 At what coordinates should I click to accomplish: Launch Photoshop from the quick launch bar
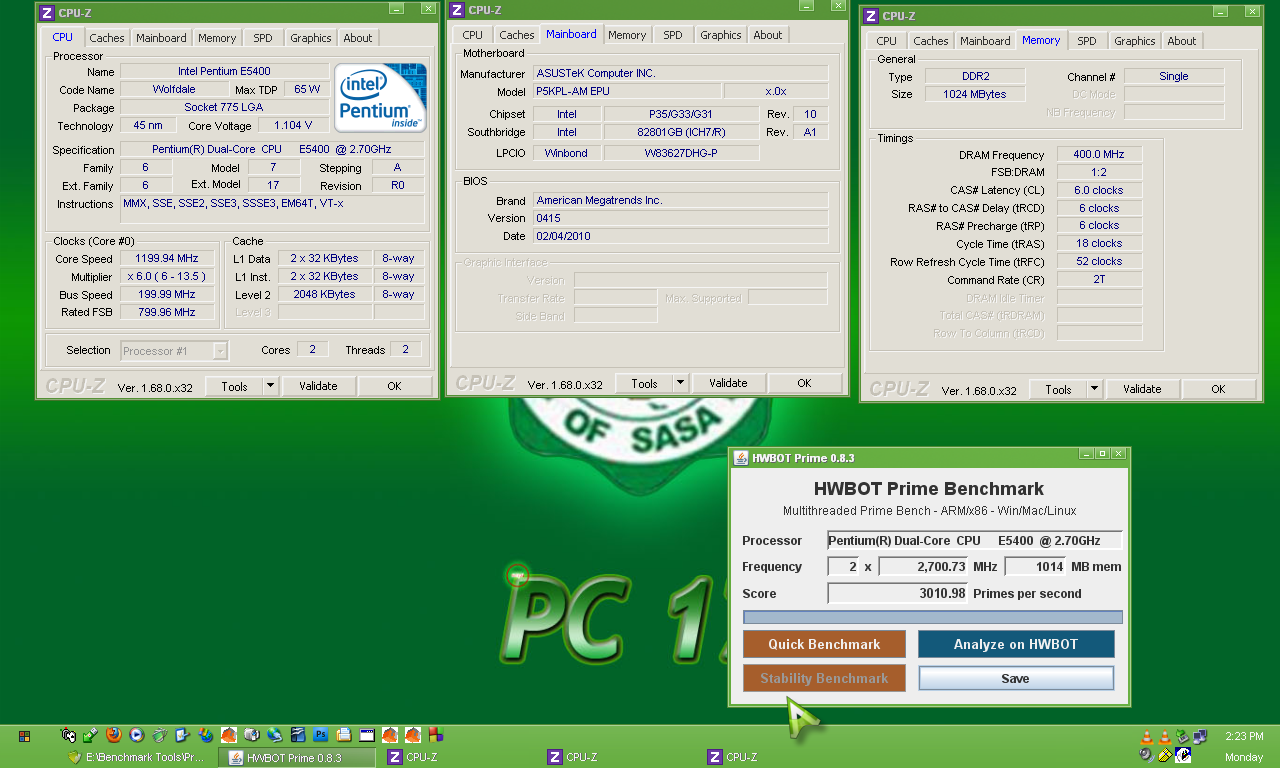[x=320, y=735]
